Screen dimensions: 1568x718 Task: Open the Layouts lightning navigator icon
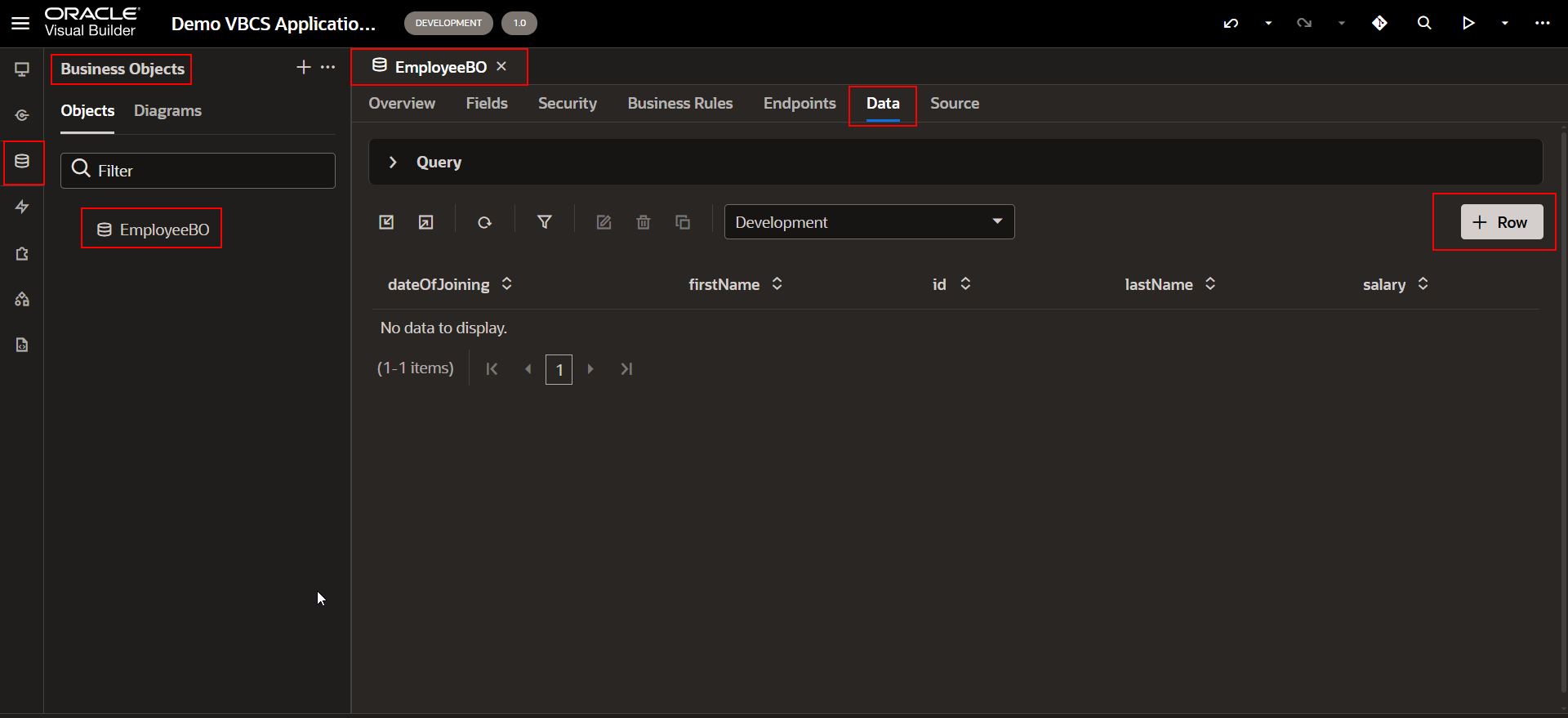(x=22, y=207)
